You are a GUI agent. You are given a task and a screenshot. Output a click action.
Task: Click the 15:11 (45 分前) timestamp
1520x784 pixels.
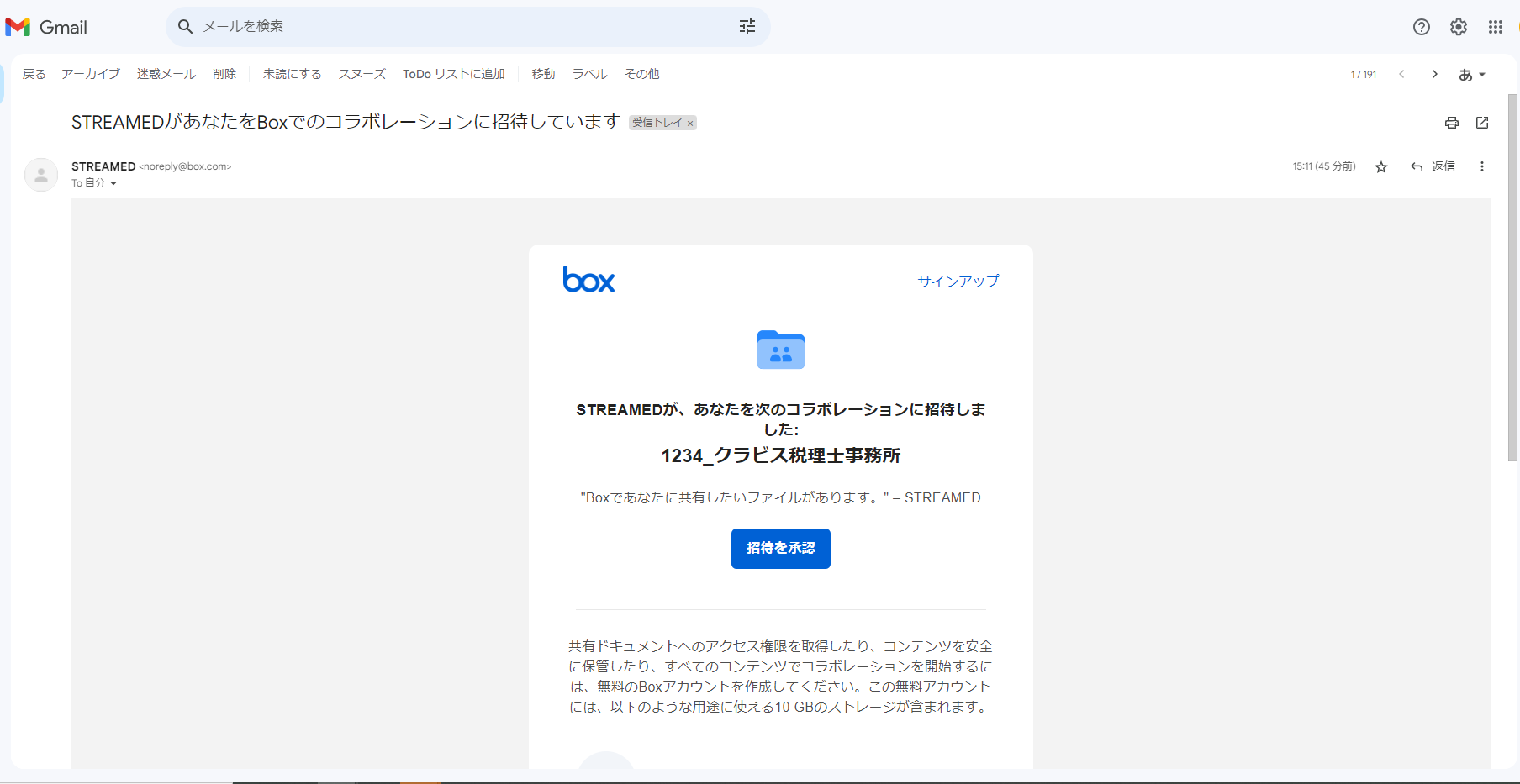pos(1324,167)
